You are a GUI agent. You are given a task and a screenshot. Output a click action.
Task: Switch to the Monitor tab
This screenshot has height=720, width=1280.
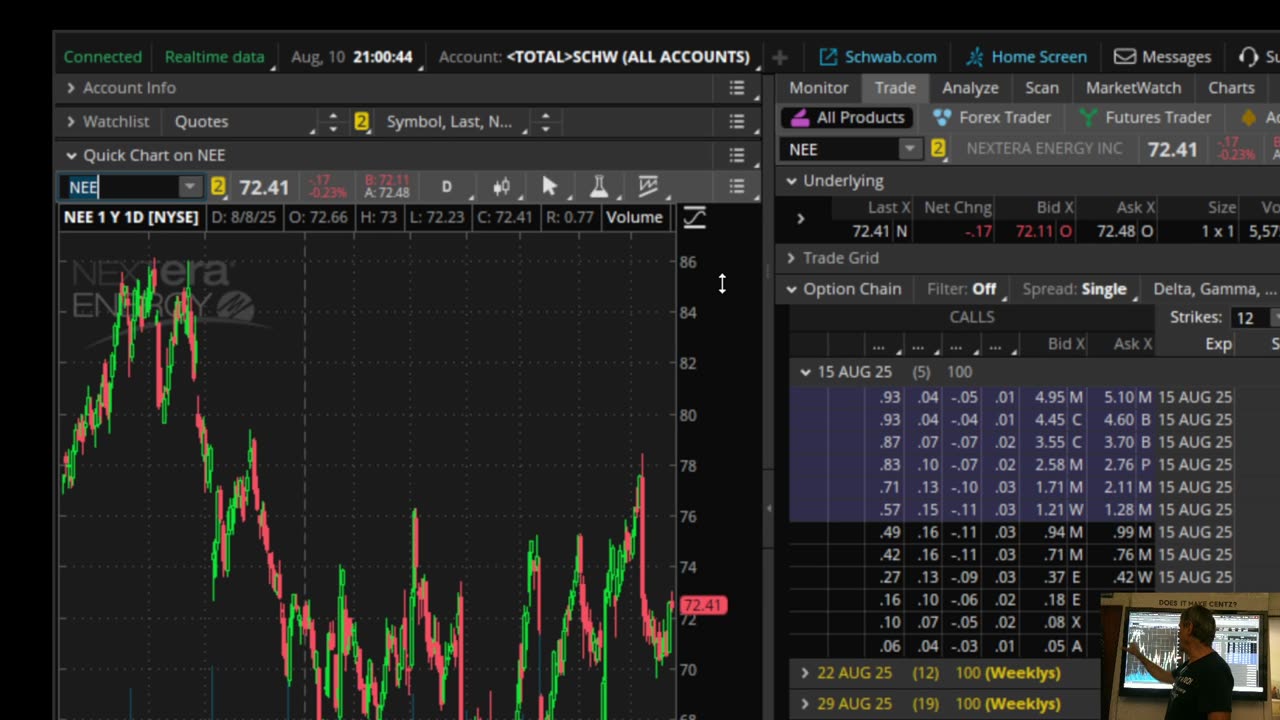coord(818,88)
